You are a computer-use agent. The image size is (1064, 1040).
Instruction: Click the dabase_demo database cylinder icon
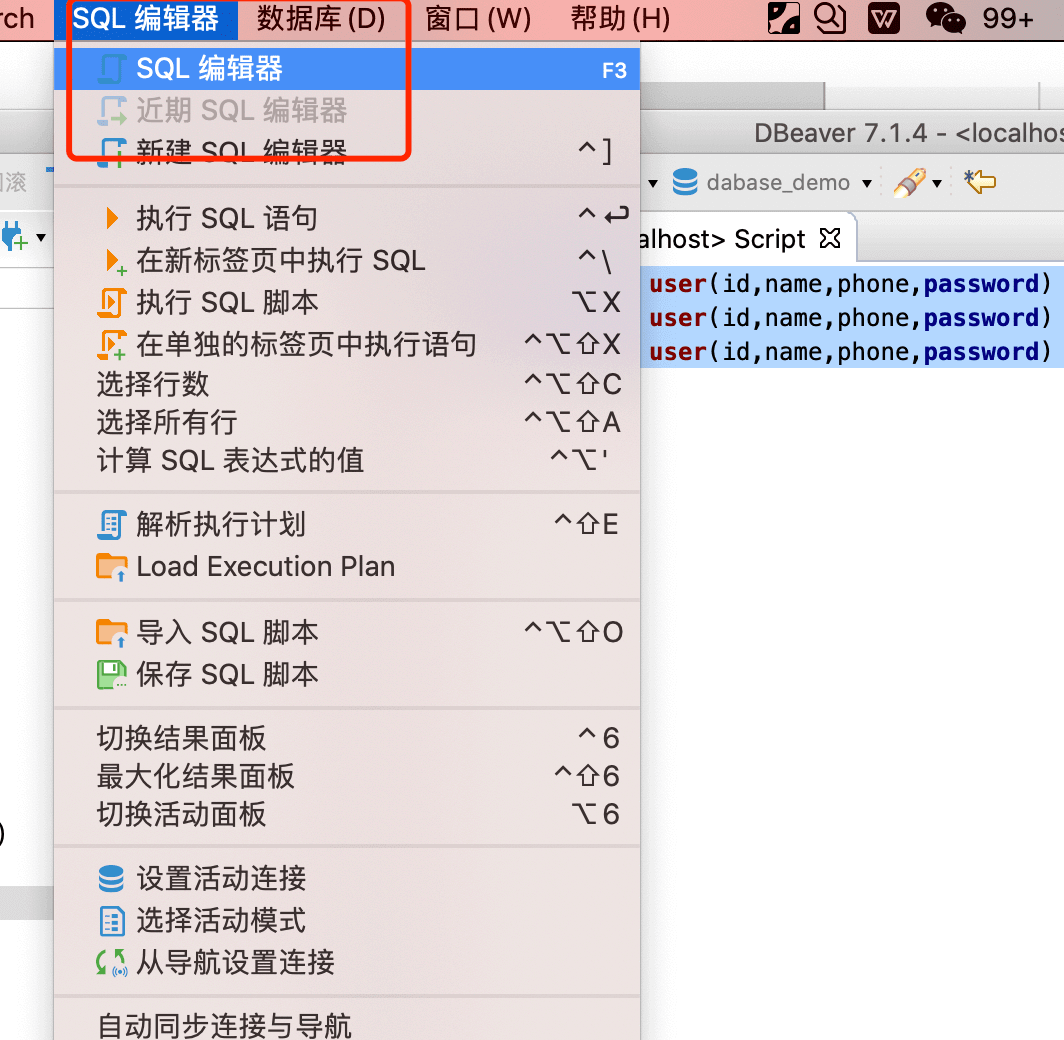[x=686, y=181]
